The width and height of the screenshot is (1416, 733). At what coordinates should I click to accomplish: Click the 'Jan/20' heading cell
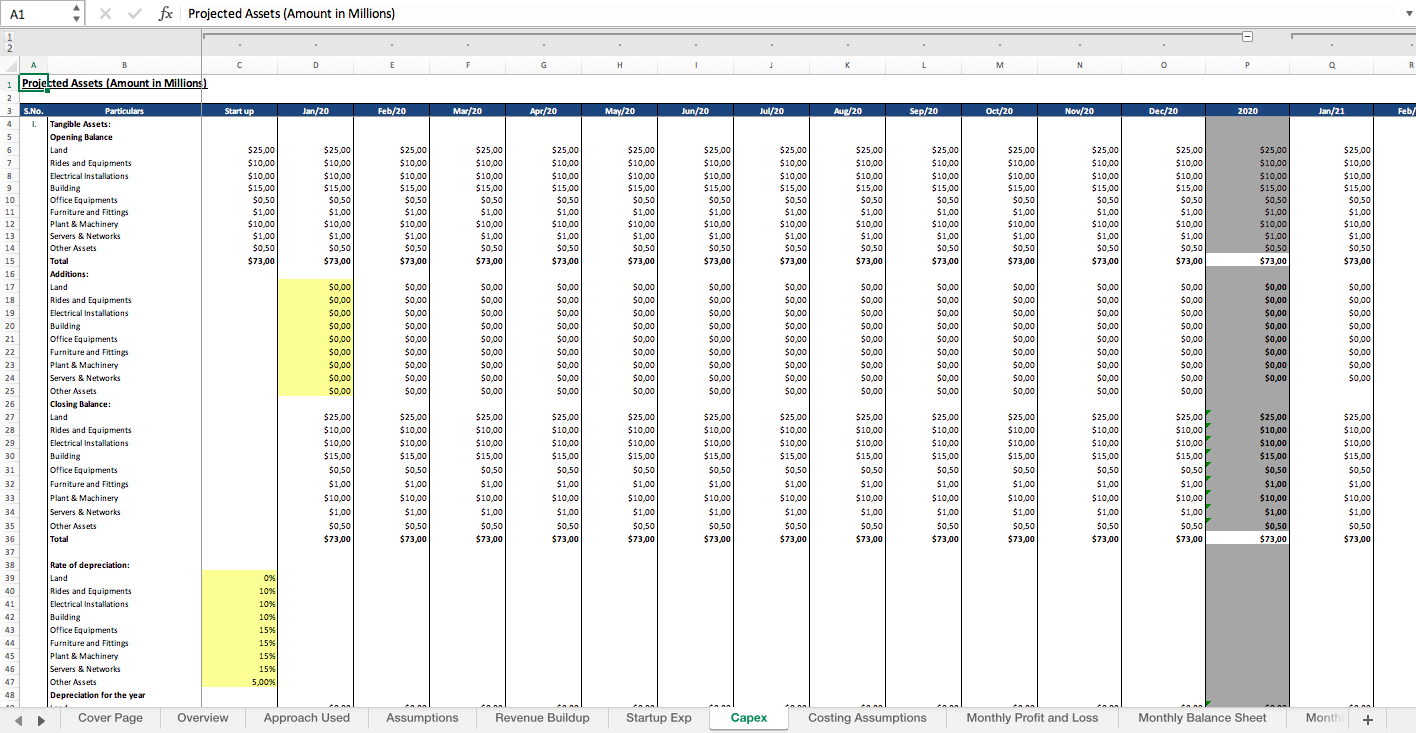pos(315,111)
